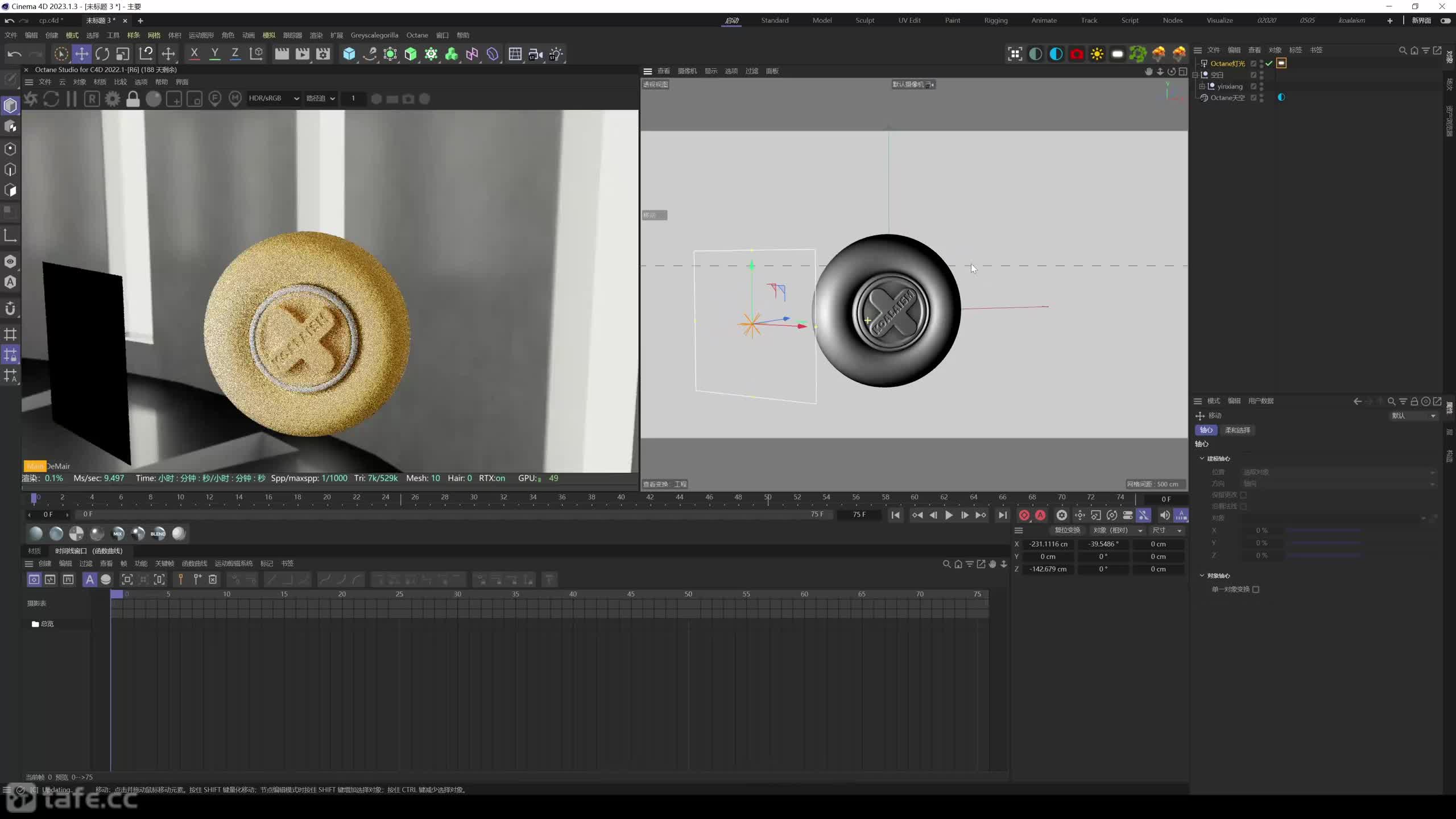
Task: Switch to the Sculpt layout tab
Action: (x=864, y=20)
